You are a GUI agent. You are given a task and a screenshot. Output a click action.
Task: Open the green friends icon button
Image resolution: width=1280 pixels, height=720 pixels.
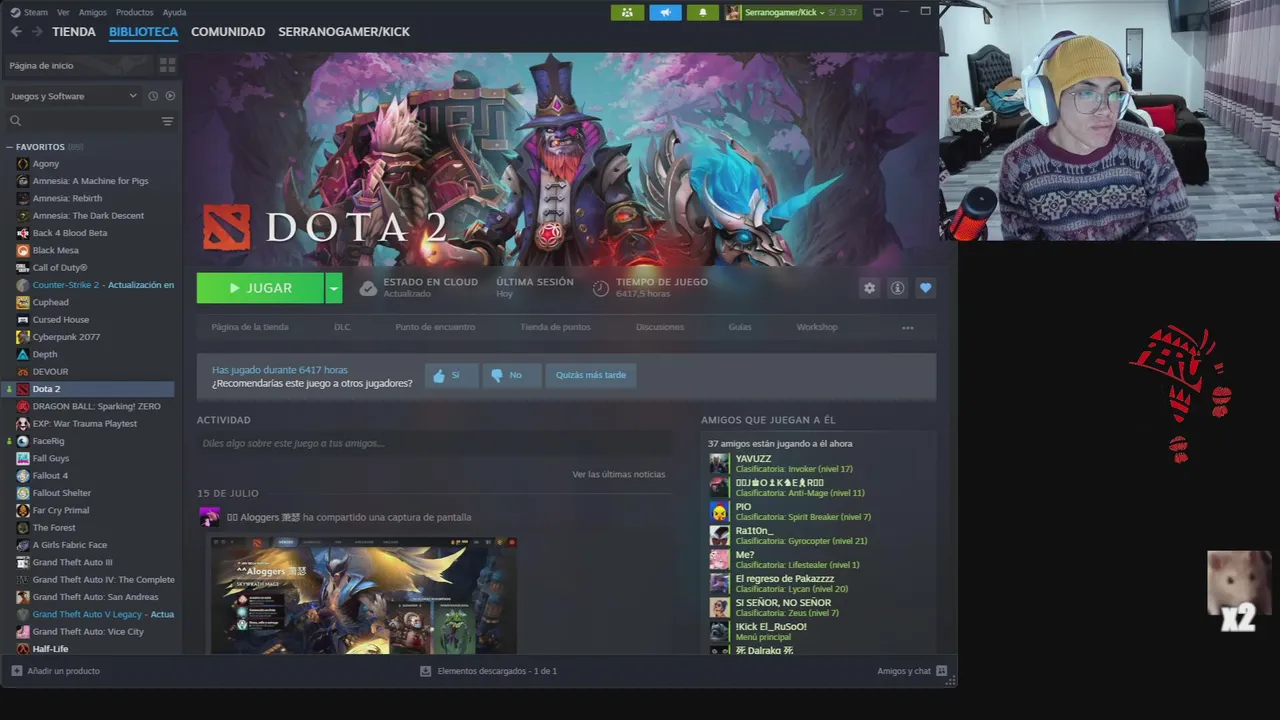pyautogui.click(x=627, y=12)
